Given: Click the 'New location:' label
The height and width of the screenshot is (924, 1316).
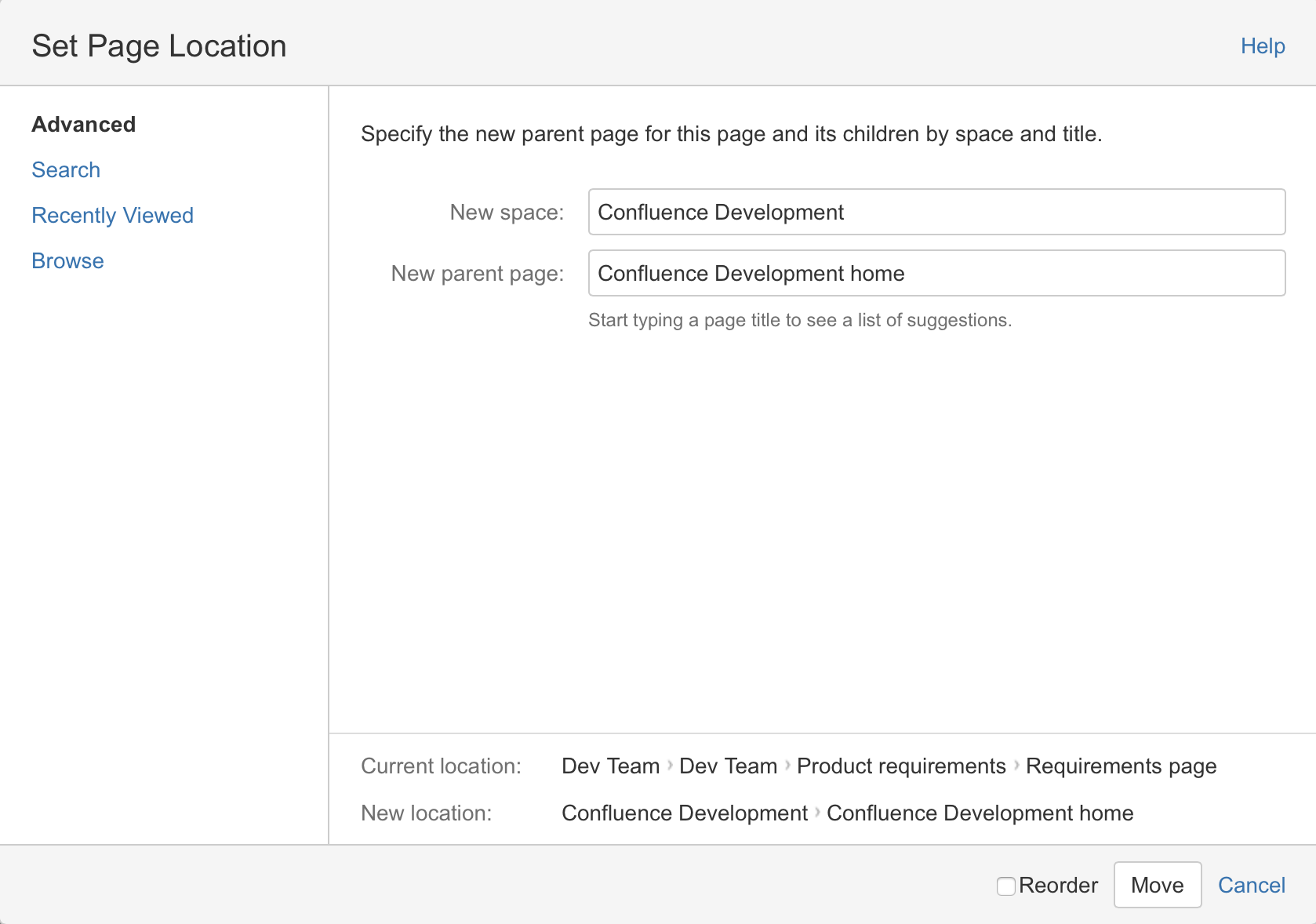Looking at the screenshot, I should point(426,813).
